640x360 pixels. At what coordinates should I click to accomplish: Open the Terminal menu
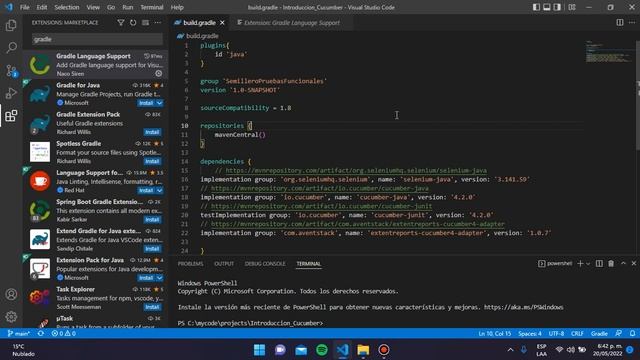[152, 7]
